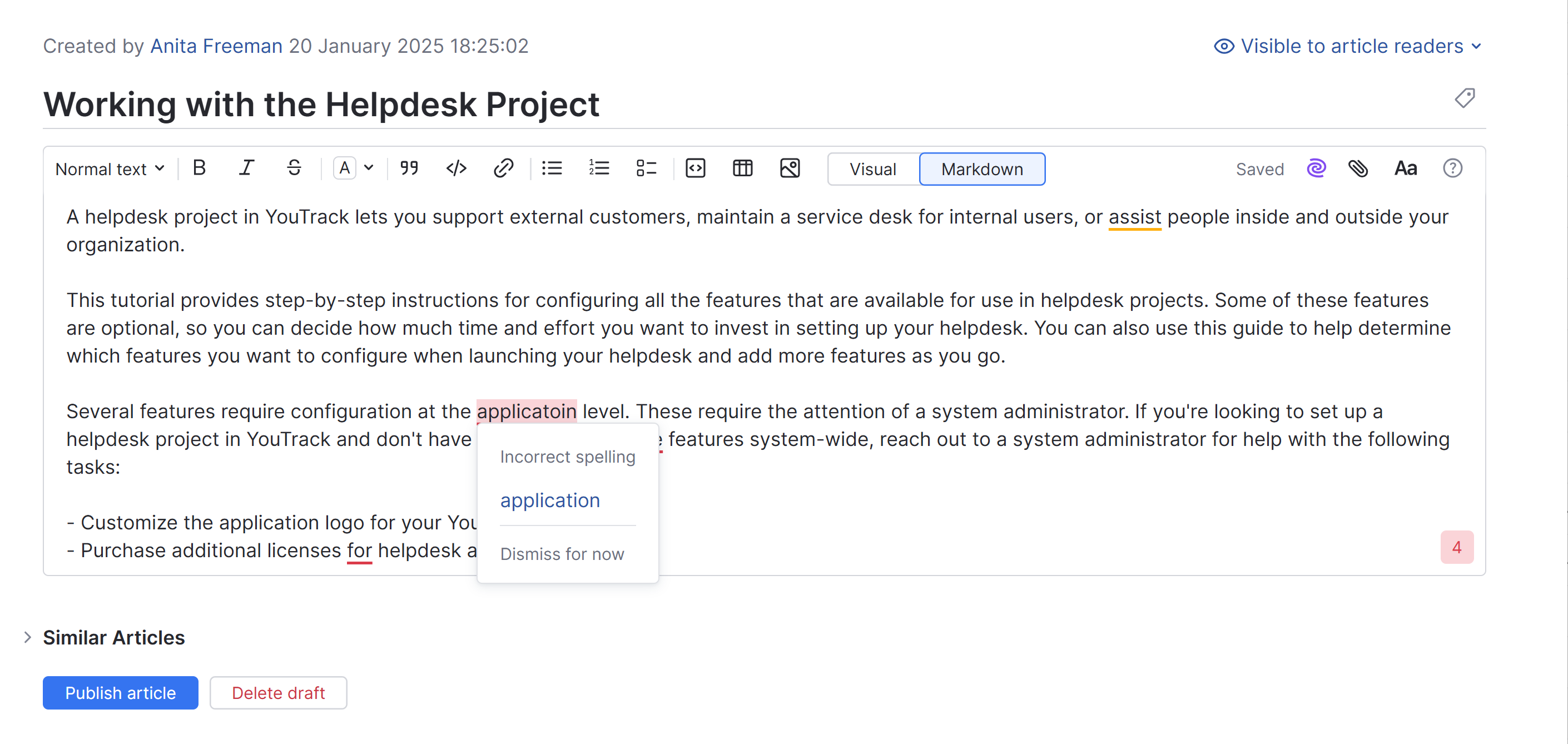Image resolution: width=1568 pixels, height=744 pixels.
Task: Insert an image
Action: 790,168
